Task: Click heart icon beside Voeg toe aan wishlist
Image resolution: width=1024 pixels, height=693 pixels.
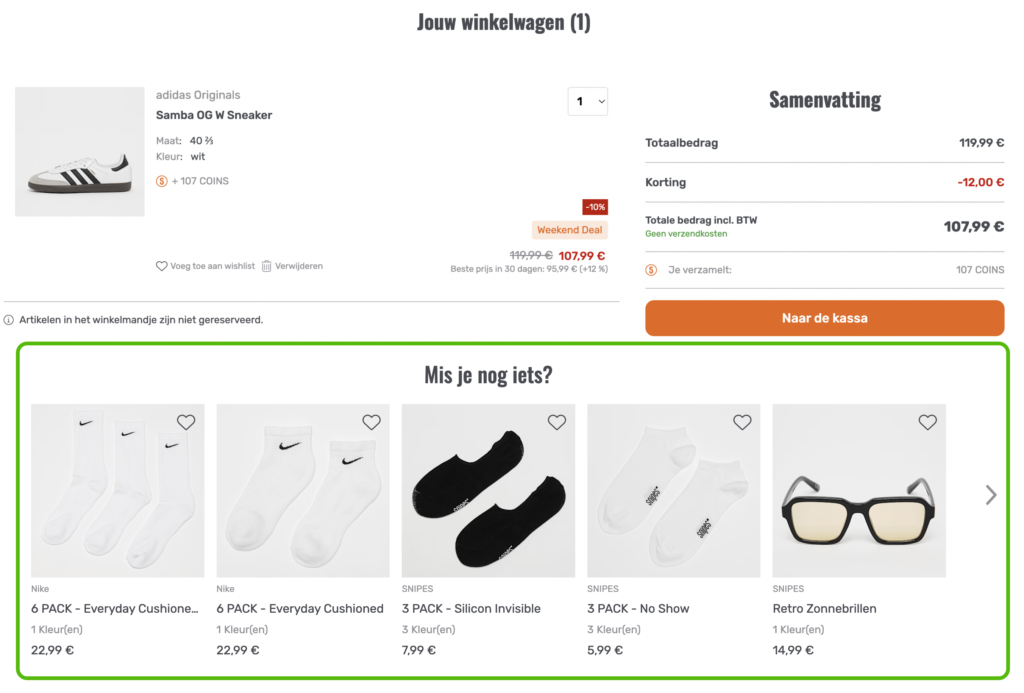Action: coord(162,266)
